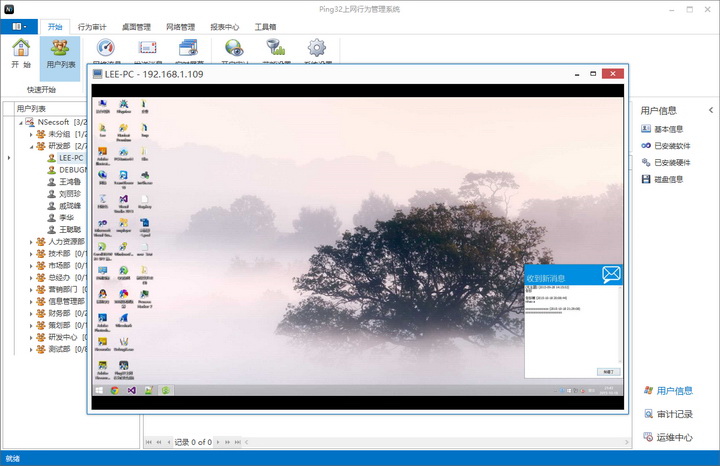Go to the next record in the pager
720x466 pixels.
[x=218, y=442]
